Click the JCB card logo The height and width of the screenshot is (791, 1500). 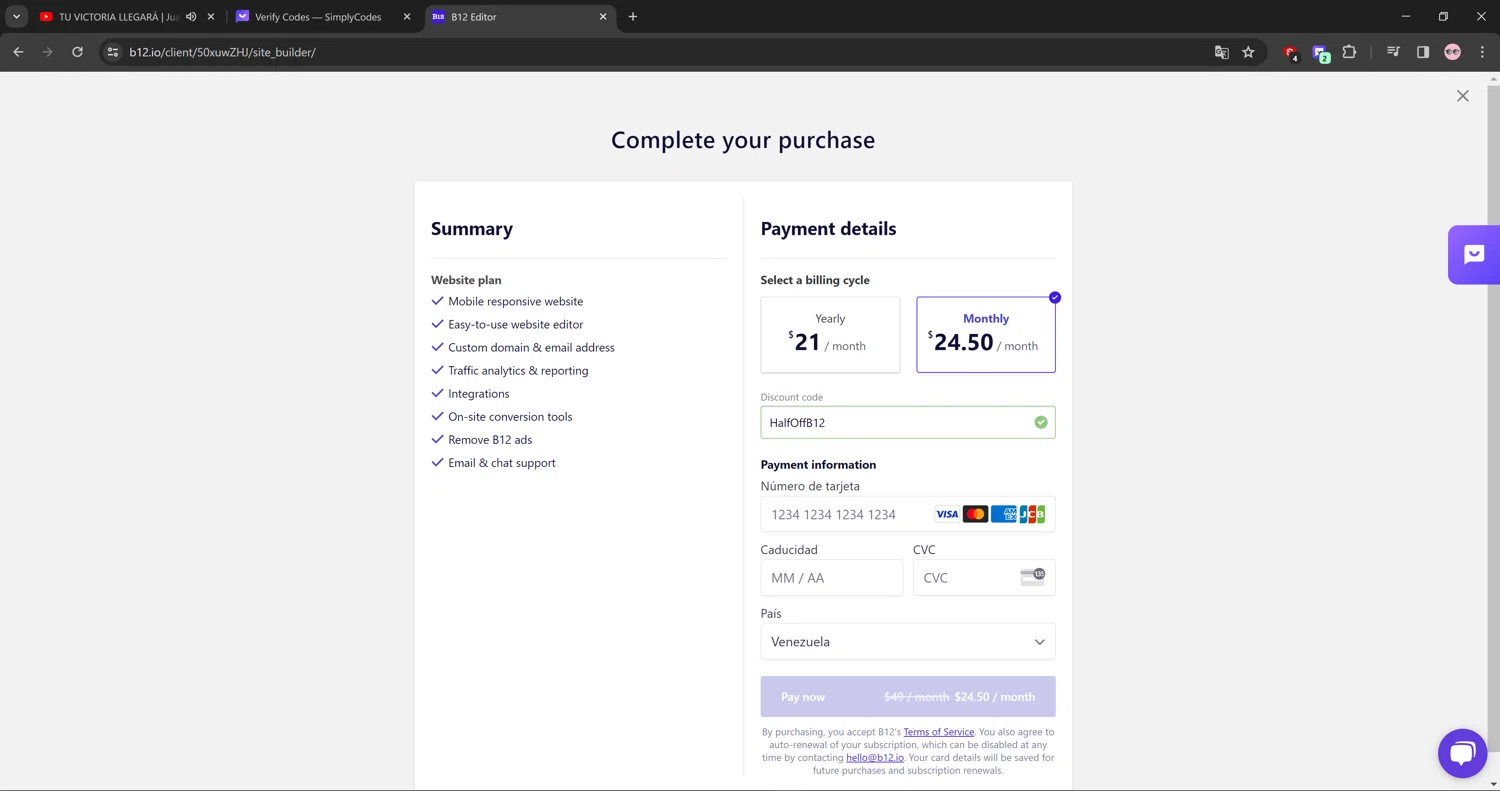1033,514
